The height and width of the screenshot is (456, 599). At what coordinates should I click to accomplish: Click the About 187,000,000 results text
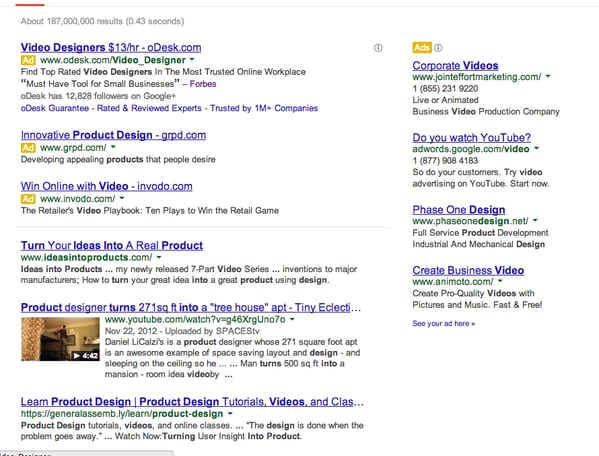[x=102, y=21]
